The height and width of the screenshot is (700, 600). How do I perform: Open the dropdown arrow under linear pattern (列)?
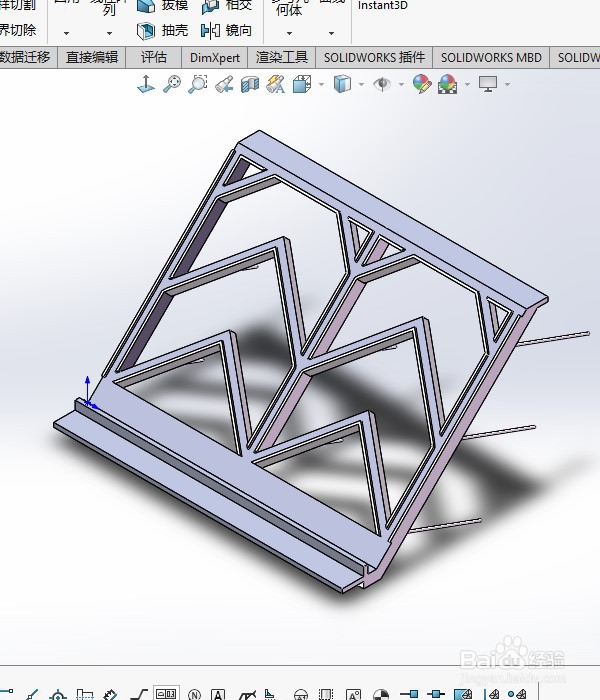109,33
